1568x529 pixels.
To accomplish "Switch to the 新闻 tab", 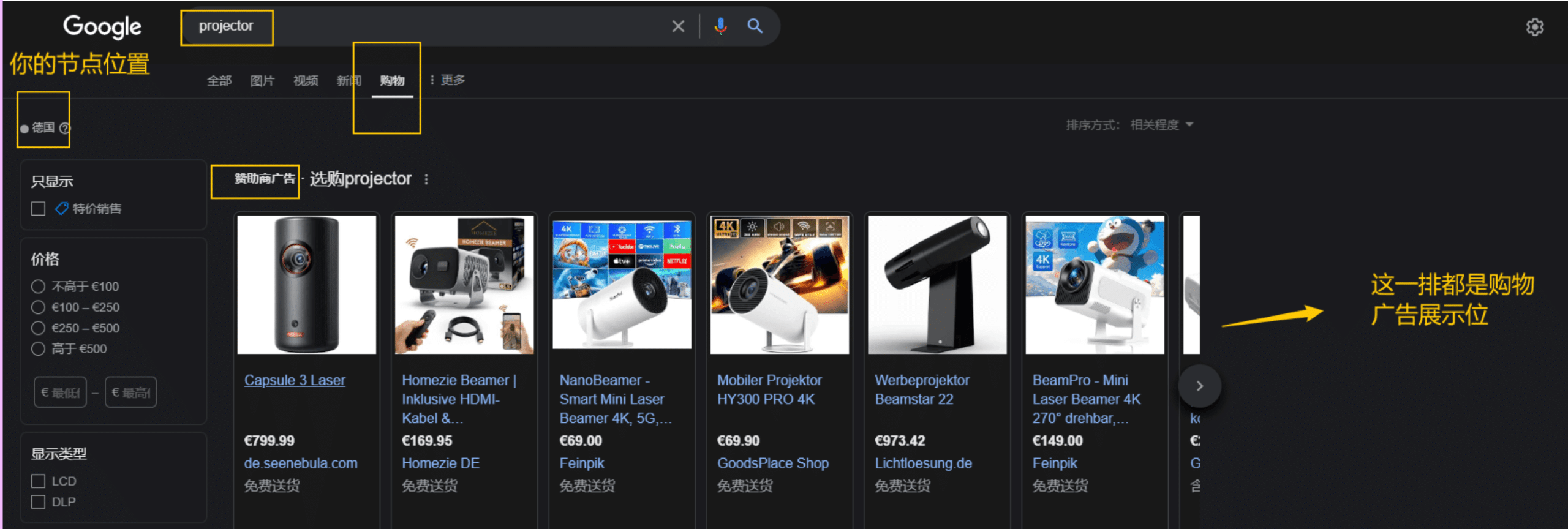I will [x=349, y=81].
